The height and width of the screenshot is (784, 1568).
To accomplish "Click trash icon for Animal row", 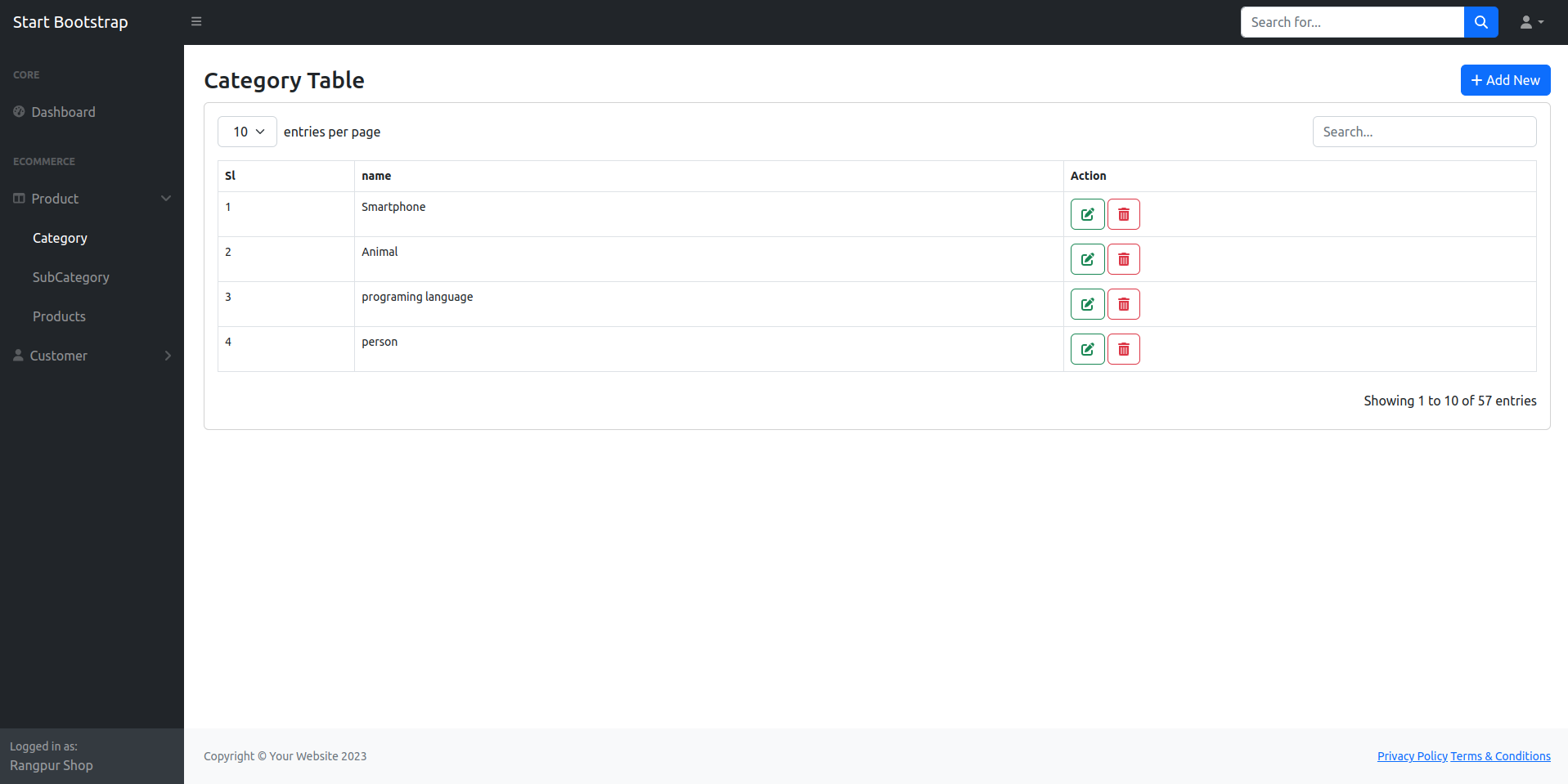I will tap(1123, 259).
